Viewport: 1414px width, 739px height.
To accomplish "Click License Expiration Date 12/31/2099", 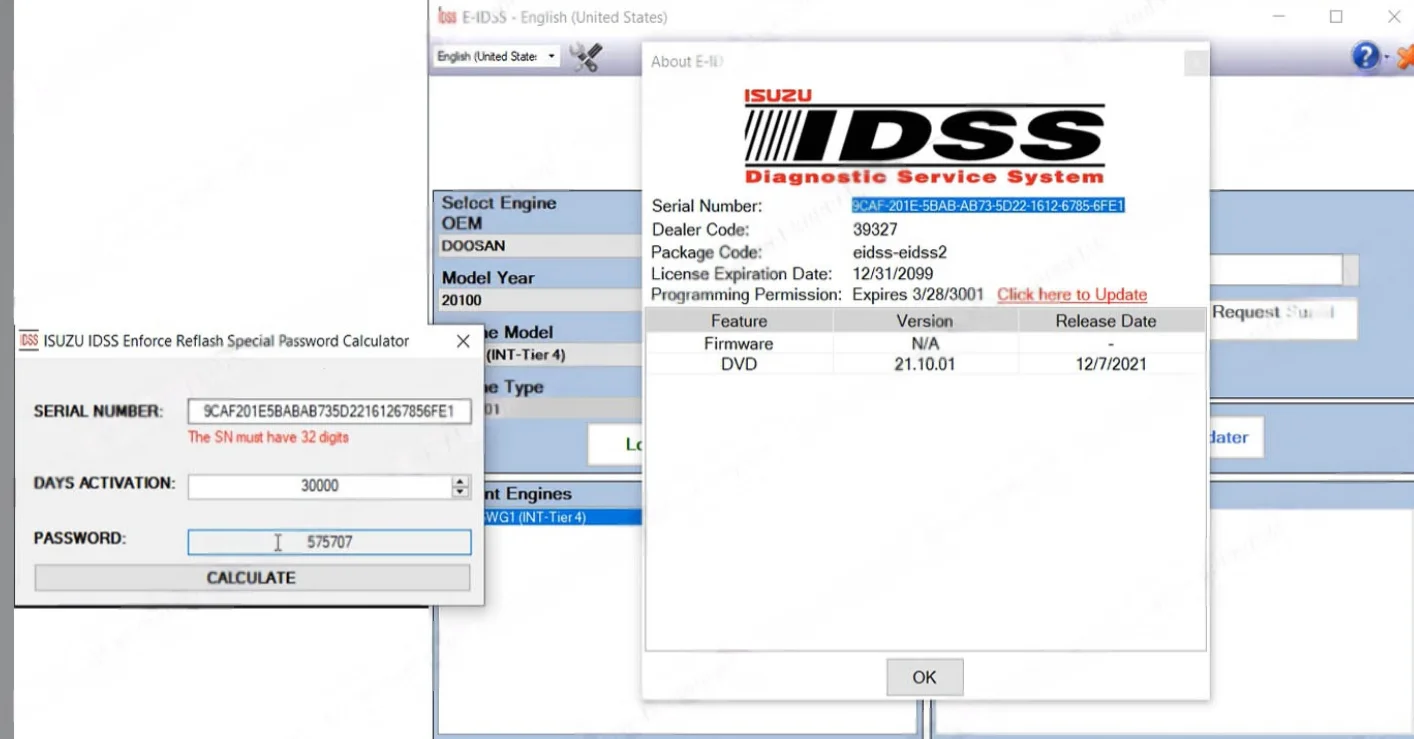I will tap(892, 274).
